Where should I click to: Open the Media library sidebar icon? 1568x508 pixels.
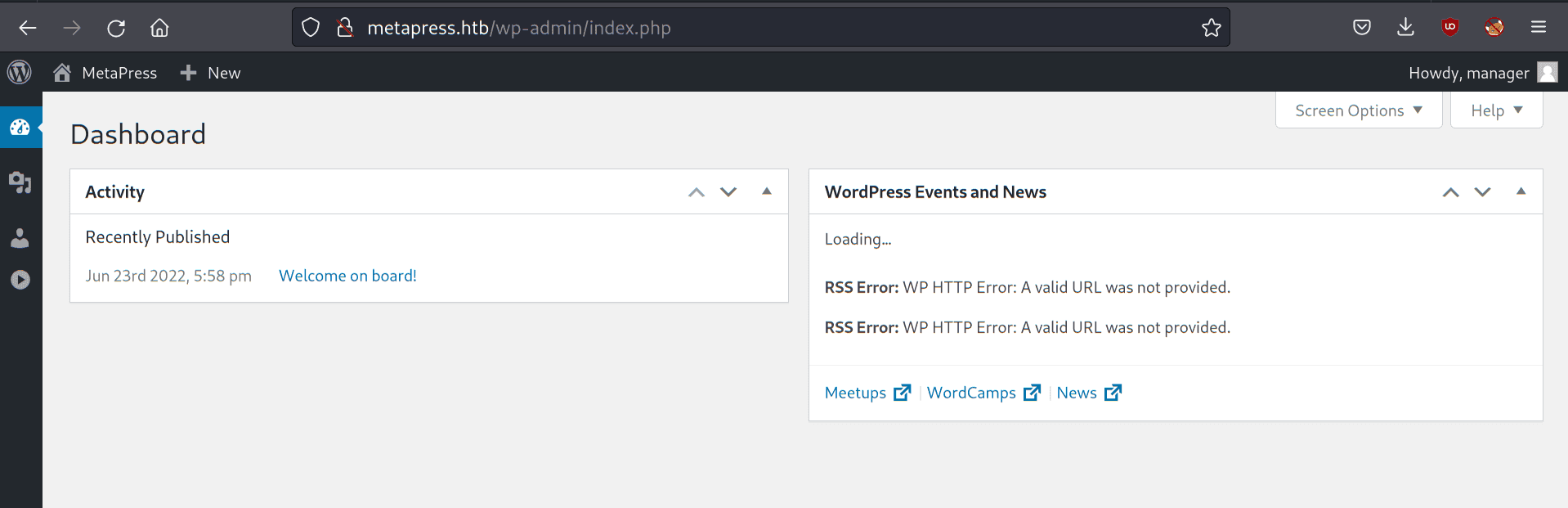tap(20, 182)
